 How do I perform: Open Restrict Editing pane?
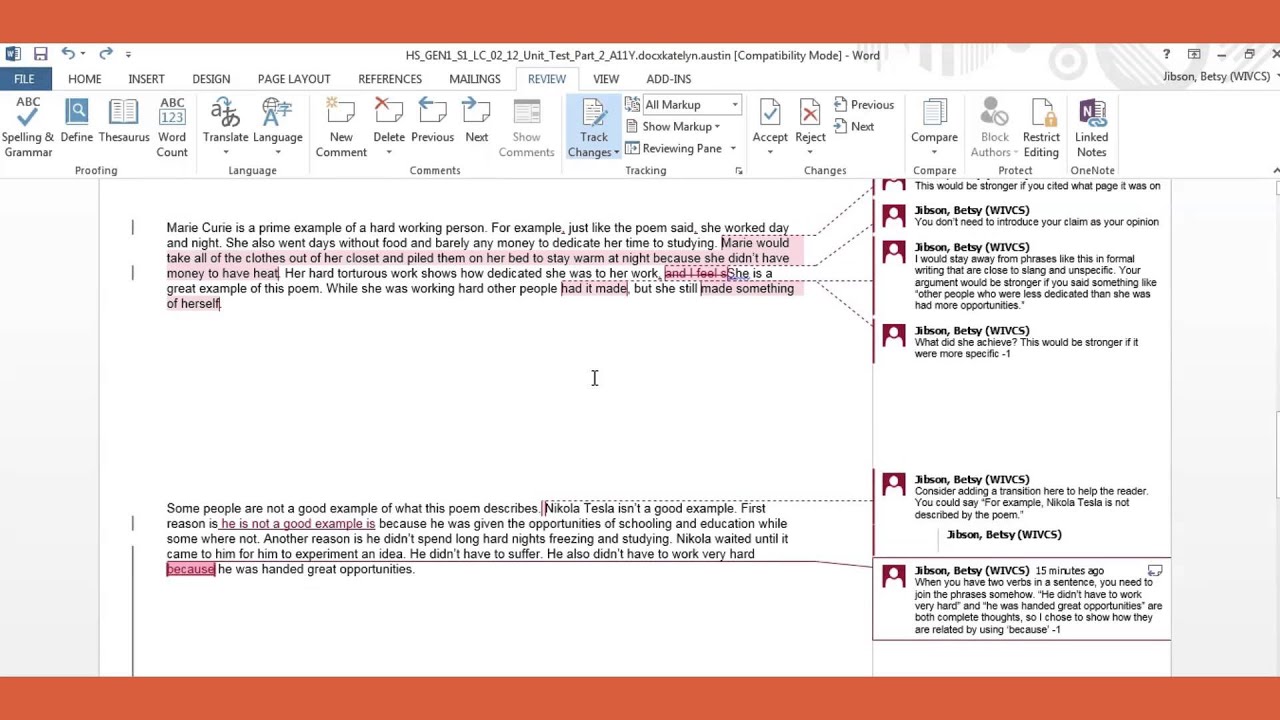point(1041,127)
